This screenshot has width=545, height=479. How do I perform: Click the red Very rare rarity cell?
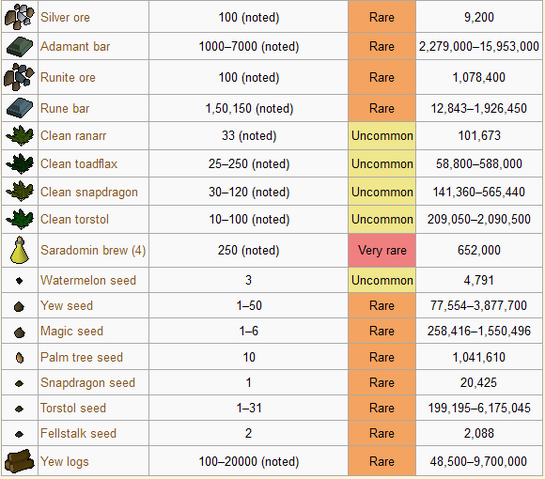coord(382,250)
